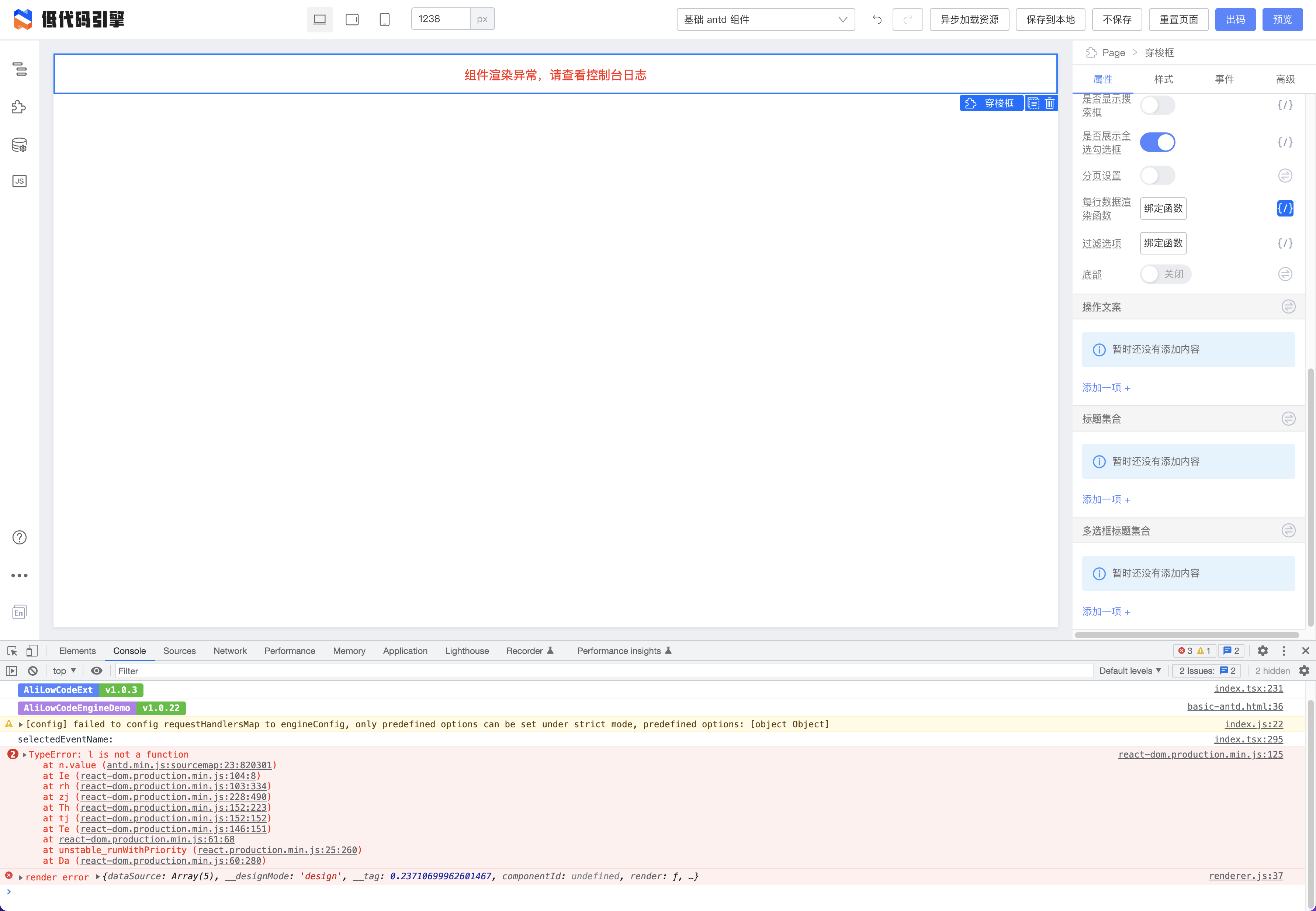Click the 保存到本地 button
Viewport: 1316px width, 911px height.
pyautogui.click(x=1049, y=19)
